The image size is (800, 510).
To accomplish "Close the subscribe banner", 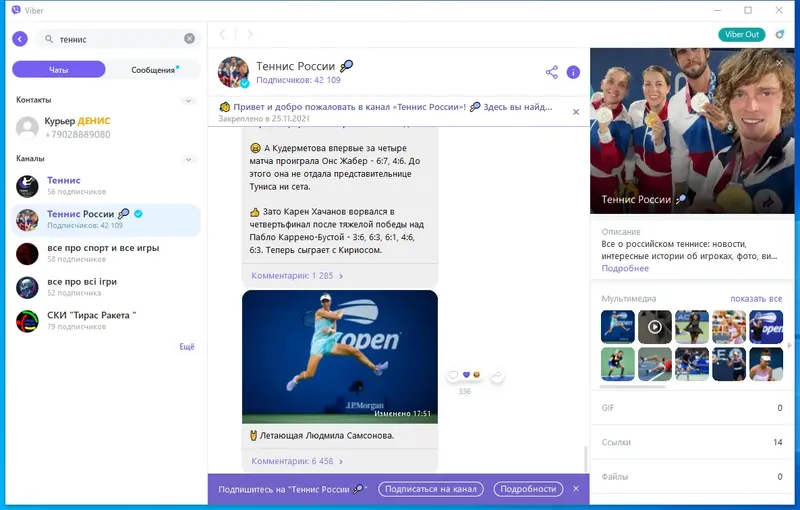I will [576, 489].
